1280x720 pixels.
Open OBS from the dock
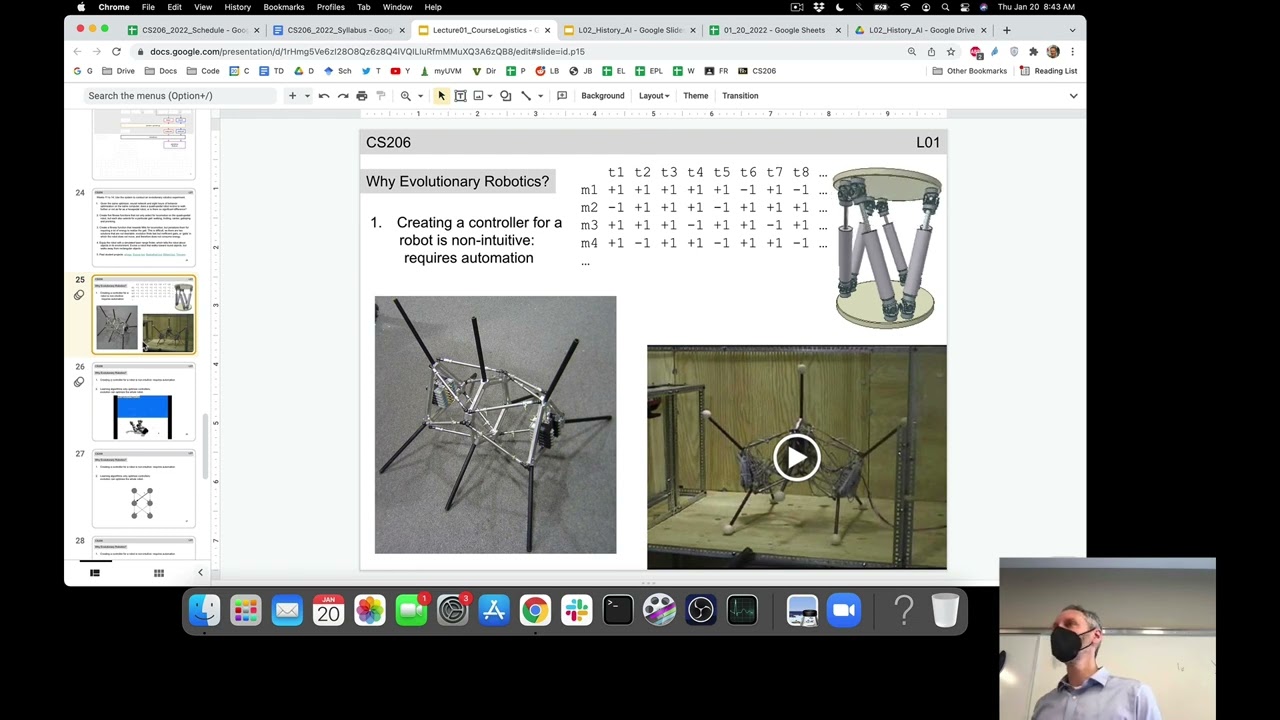tap(701, 610)
